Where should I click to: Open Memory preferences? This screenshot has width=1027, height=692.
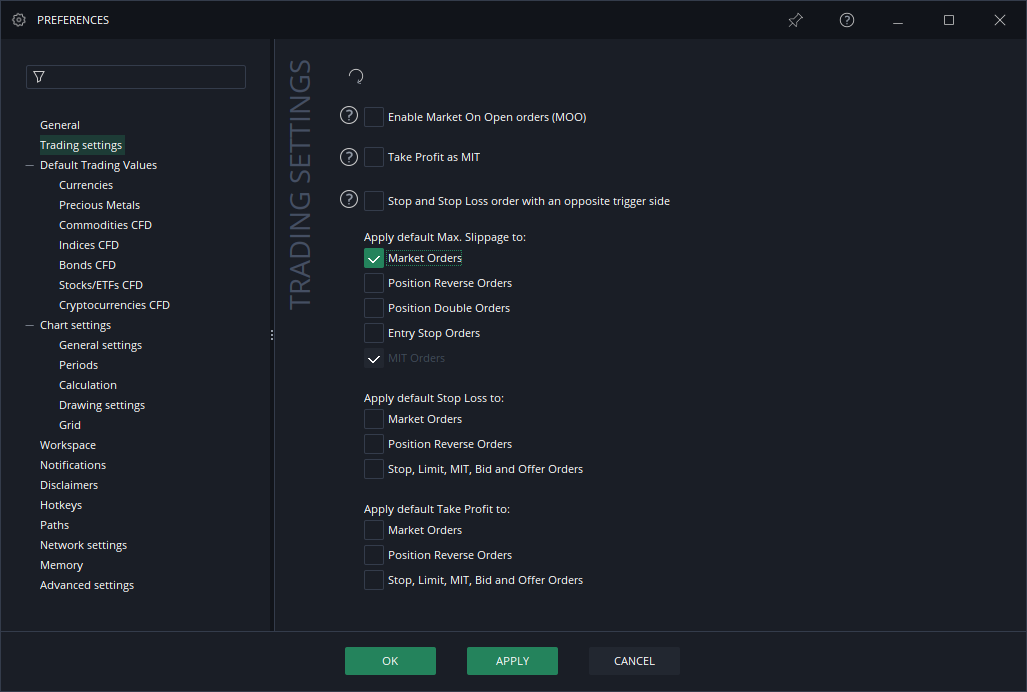point(62,565)
